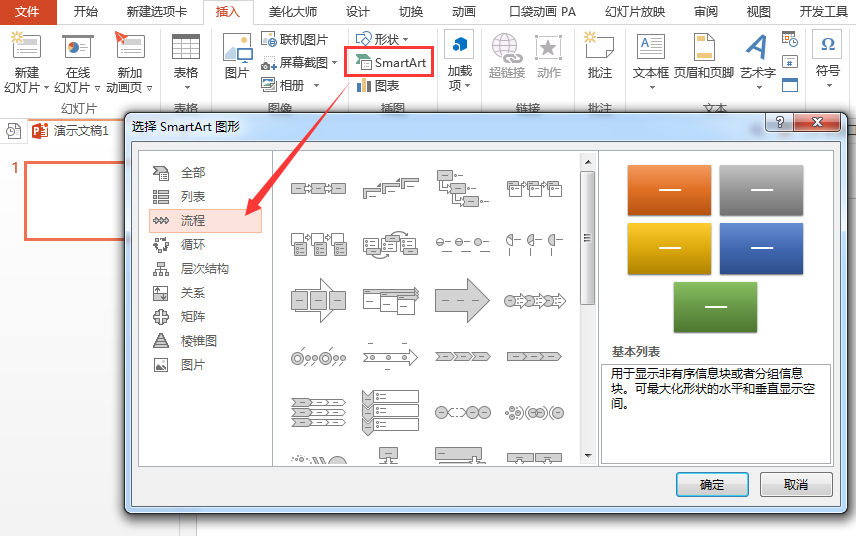Viewport: 856px width, 536px height.
Task: Expand the Photo Album (相册) dropdown arrow
Action: tap(316, 86)
